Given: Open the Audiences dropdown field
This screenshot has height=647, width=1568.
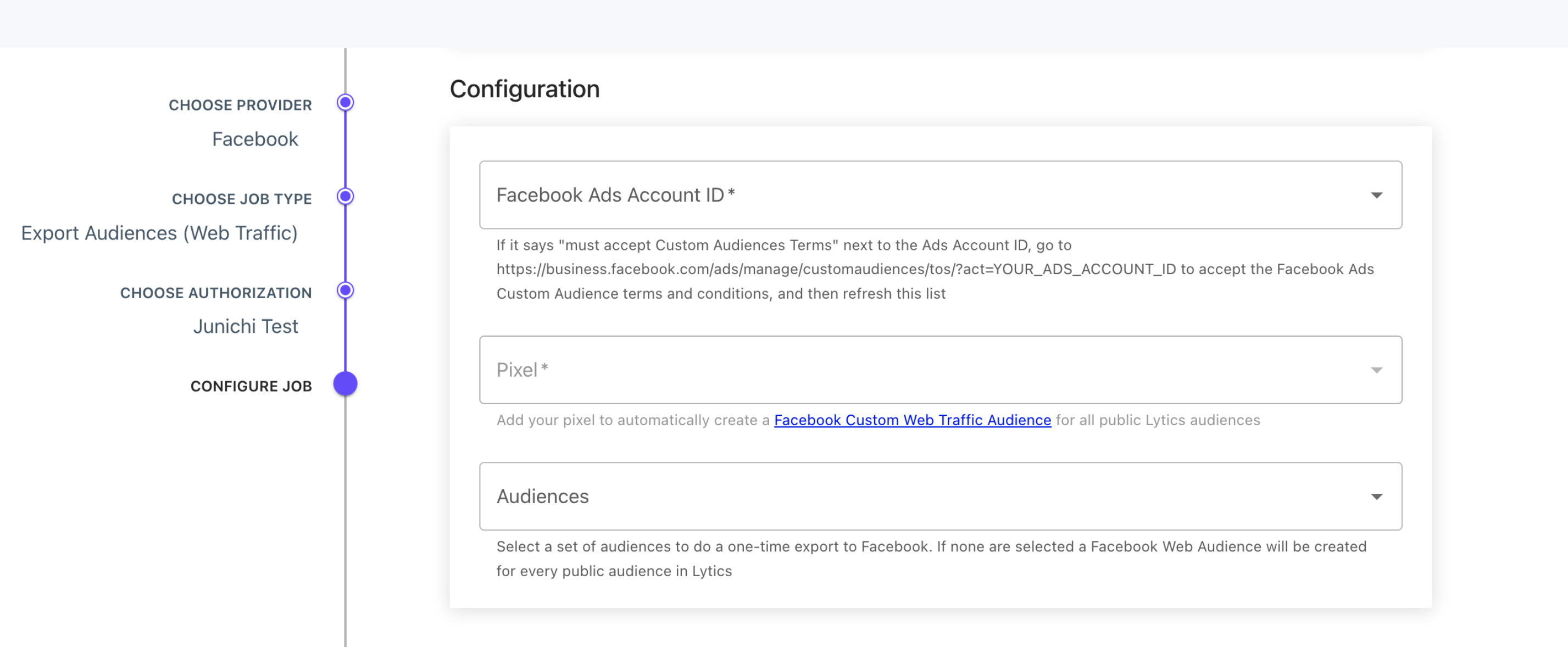Looking at the screenshot, I should [941, 496].
